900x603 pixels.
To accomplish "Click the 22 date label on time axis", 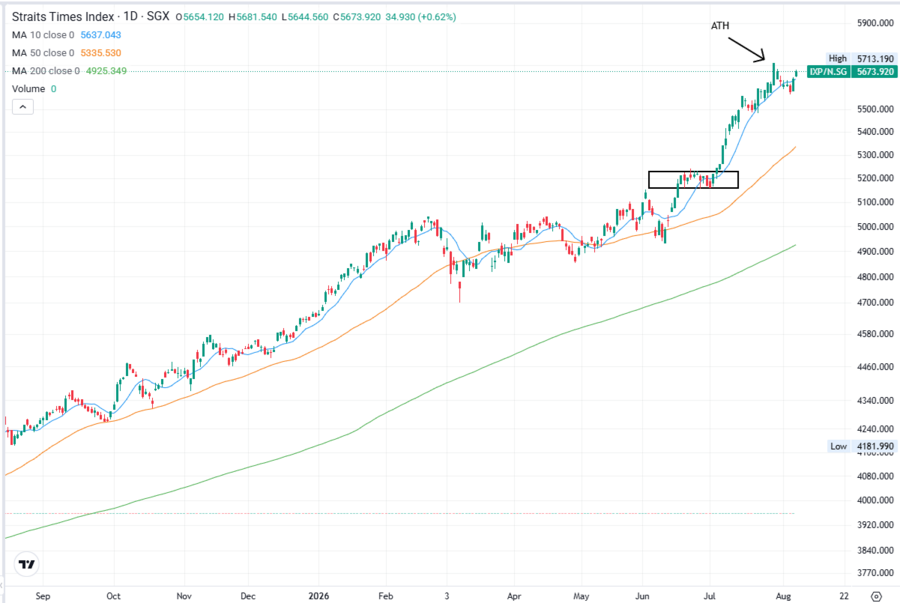I will (x=844, y=596).
